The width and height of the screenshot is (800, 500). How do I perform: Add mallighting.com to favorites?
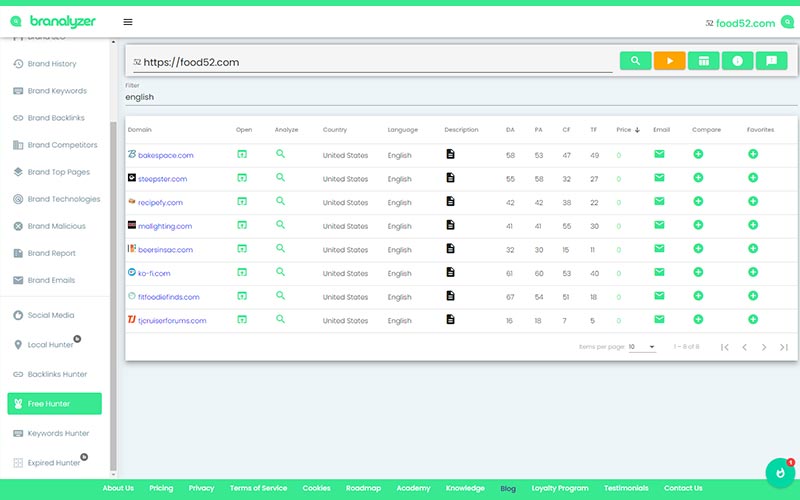753,224
